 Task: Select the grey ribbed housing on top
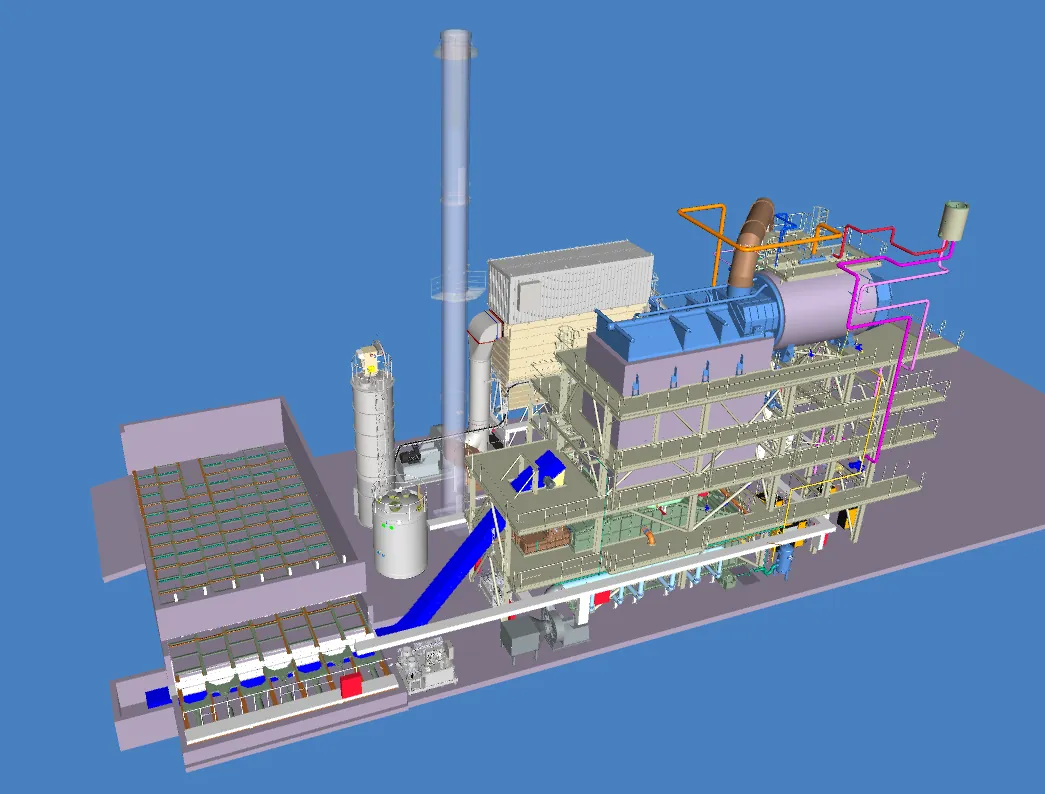(570, 282)
